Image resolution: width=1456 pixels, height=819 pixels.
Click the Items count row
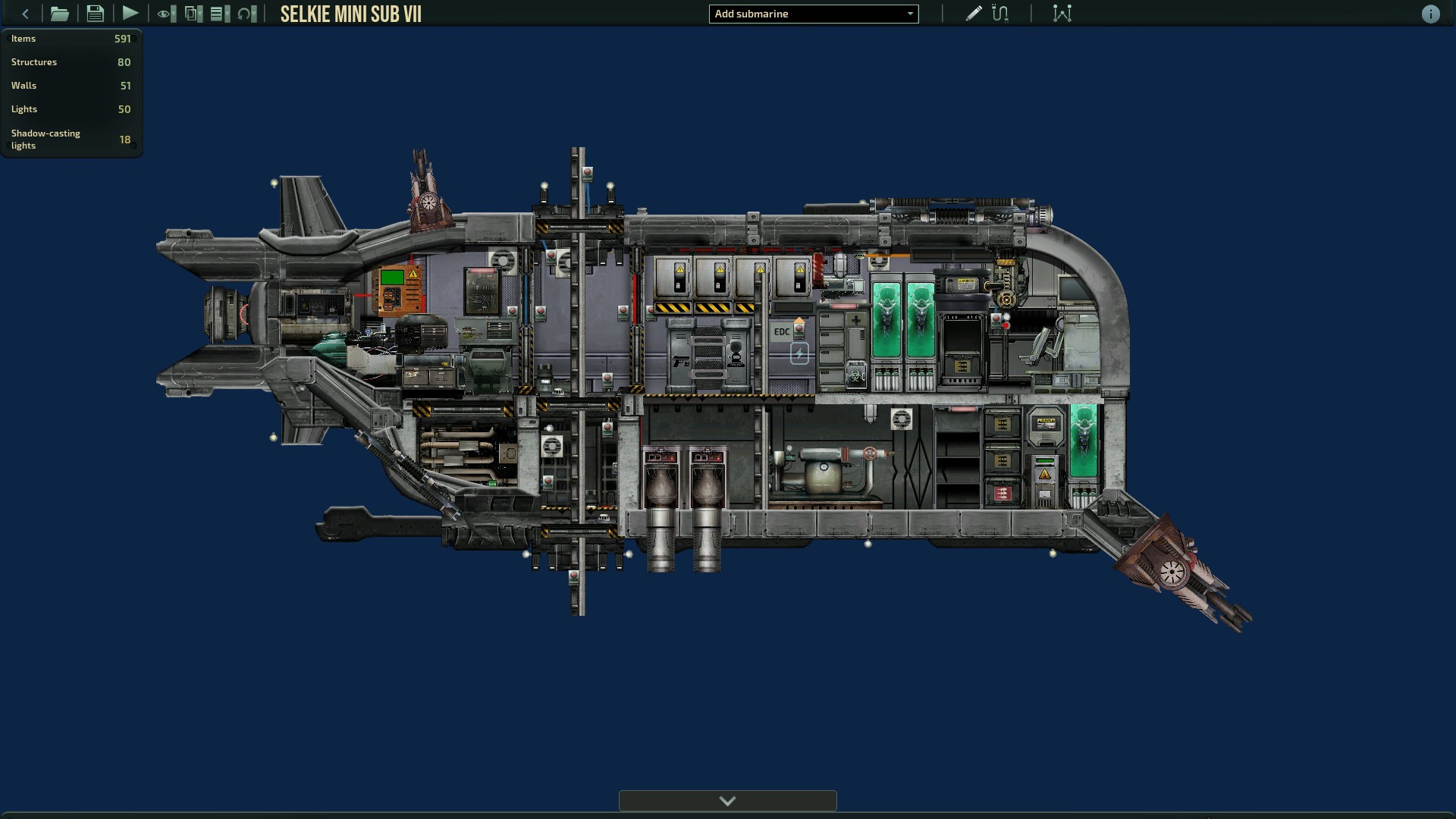(x=71, y=39)
